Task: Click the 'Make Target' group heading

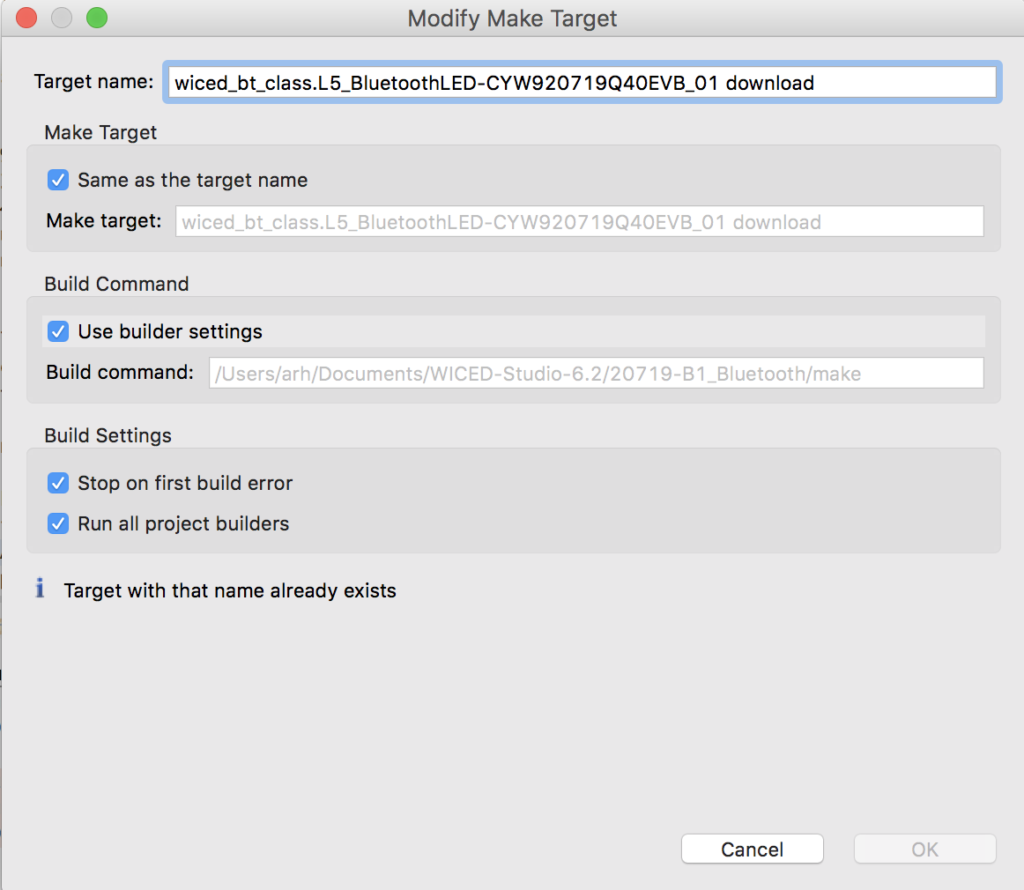Action: tap(101, 133)
